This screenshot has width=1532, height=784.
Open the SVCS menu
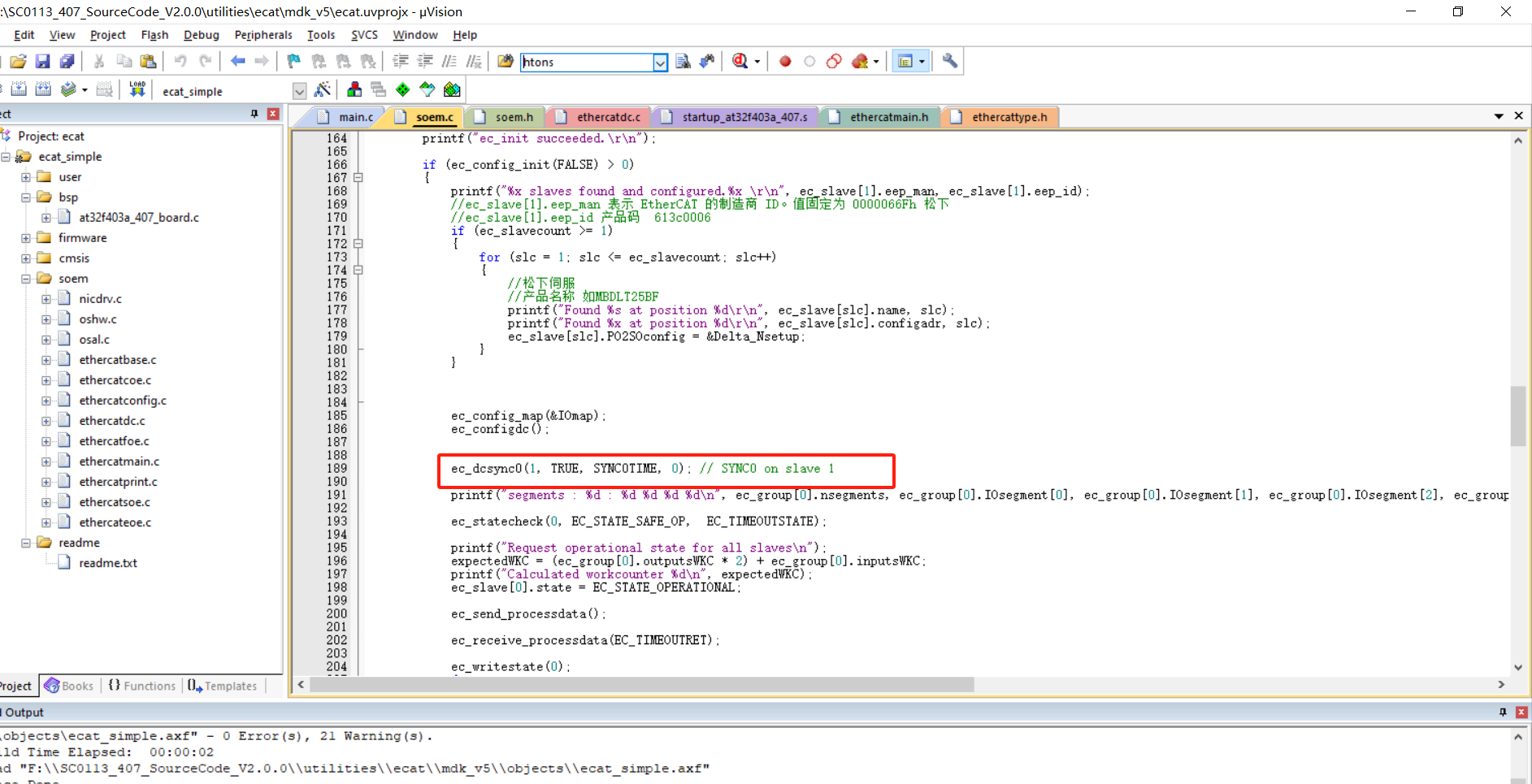pyautogui.click(x=364, y=35)
